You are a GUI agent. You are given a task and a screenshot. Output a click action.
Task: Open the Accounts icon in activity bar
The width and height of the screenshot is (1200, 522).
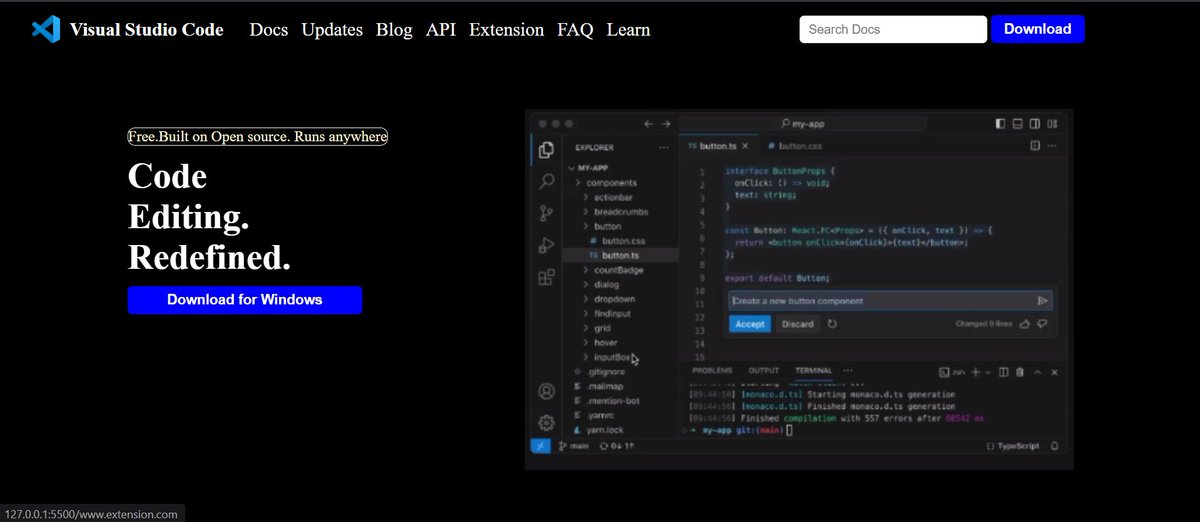[547, 391]
